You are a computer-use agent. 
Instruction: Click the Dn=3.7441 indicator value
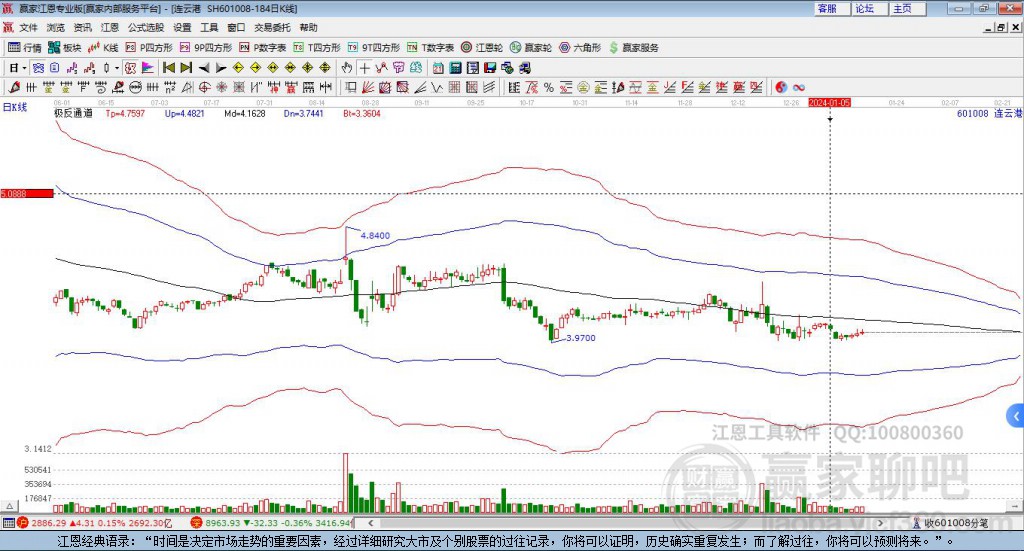304,114
